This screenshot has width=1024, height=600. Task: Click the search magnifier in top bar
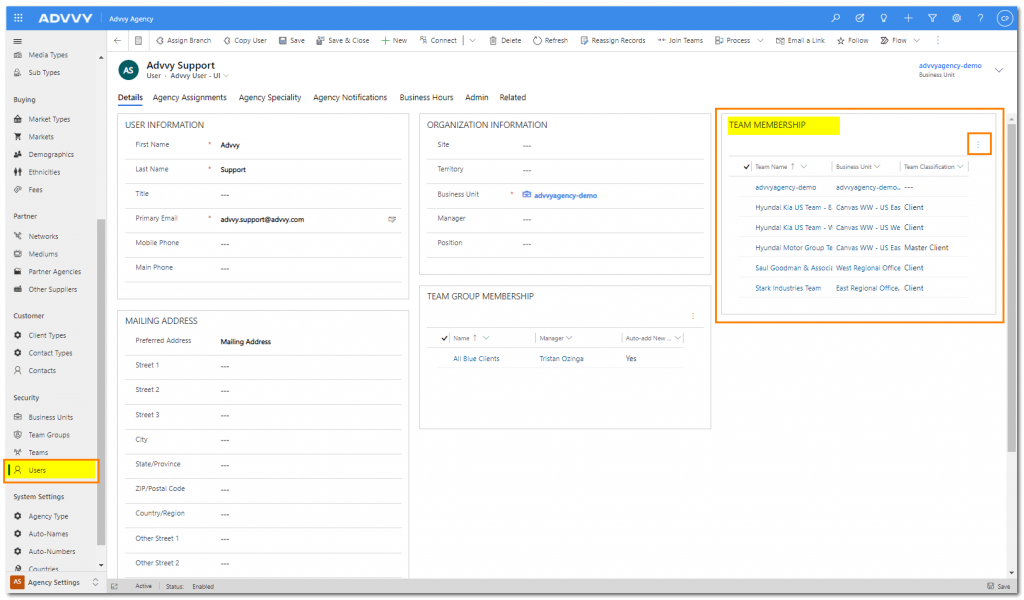click(836, 18)
